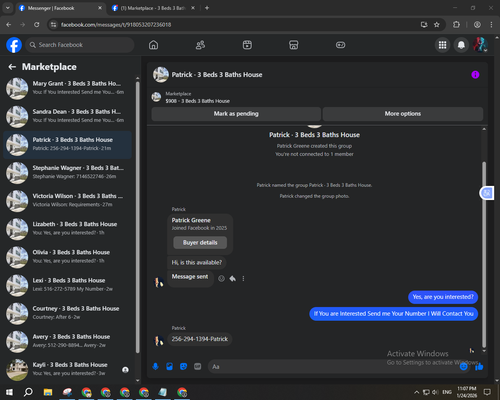The height and width of the screenshot is (400, 500).
Task: Open more options for 'Message sent' bubble
Action: pyautogui.click(x=243, y=278)
